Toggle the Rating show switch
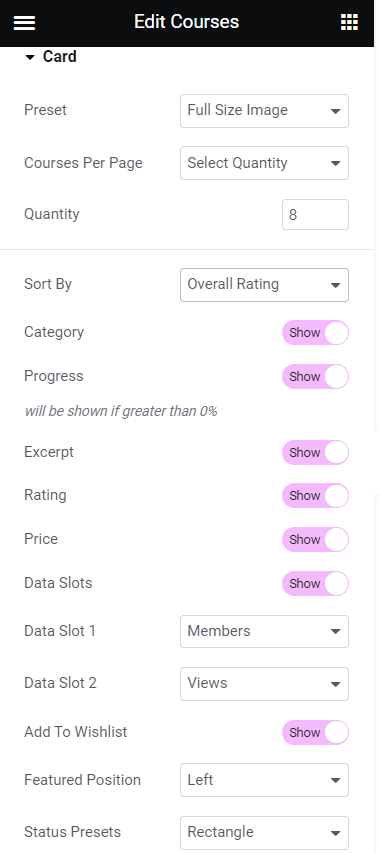 tap(315, 496)
